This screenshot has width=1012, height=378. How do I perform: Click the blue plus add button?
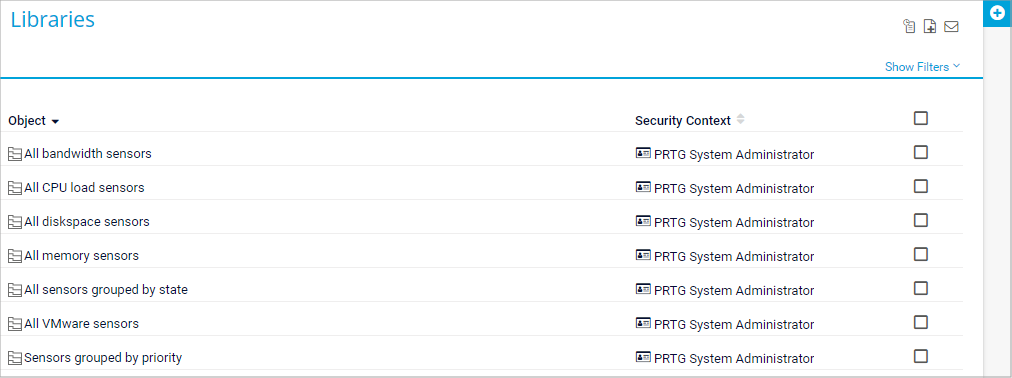(997, 14)
